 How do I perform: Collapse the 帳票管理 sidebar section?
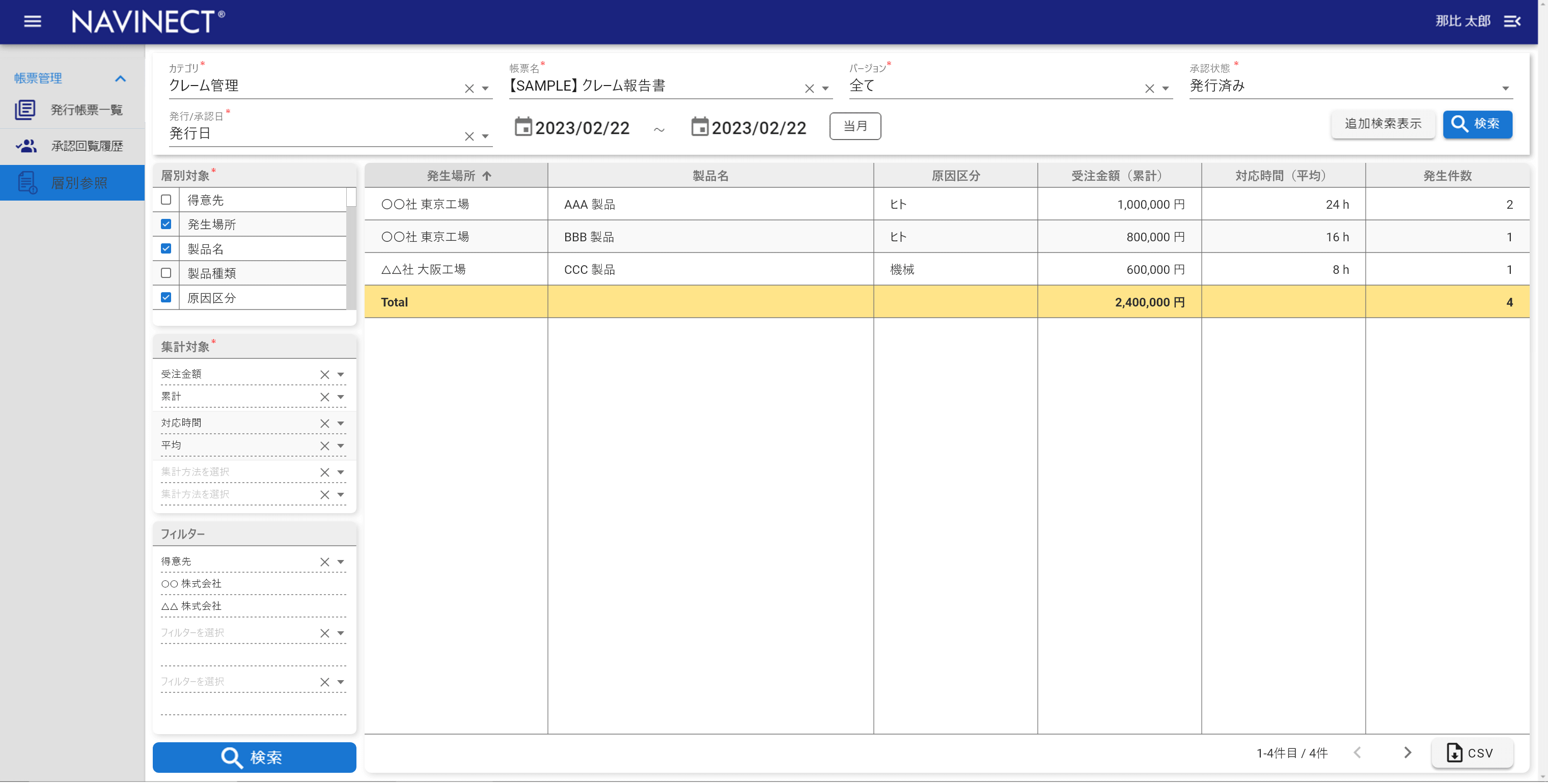(120, 79)
